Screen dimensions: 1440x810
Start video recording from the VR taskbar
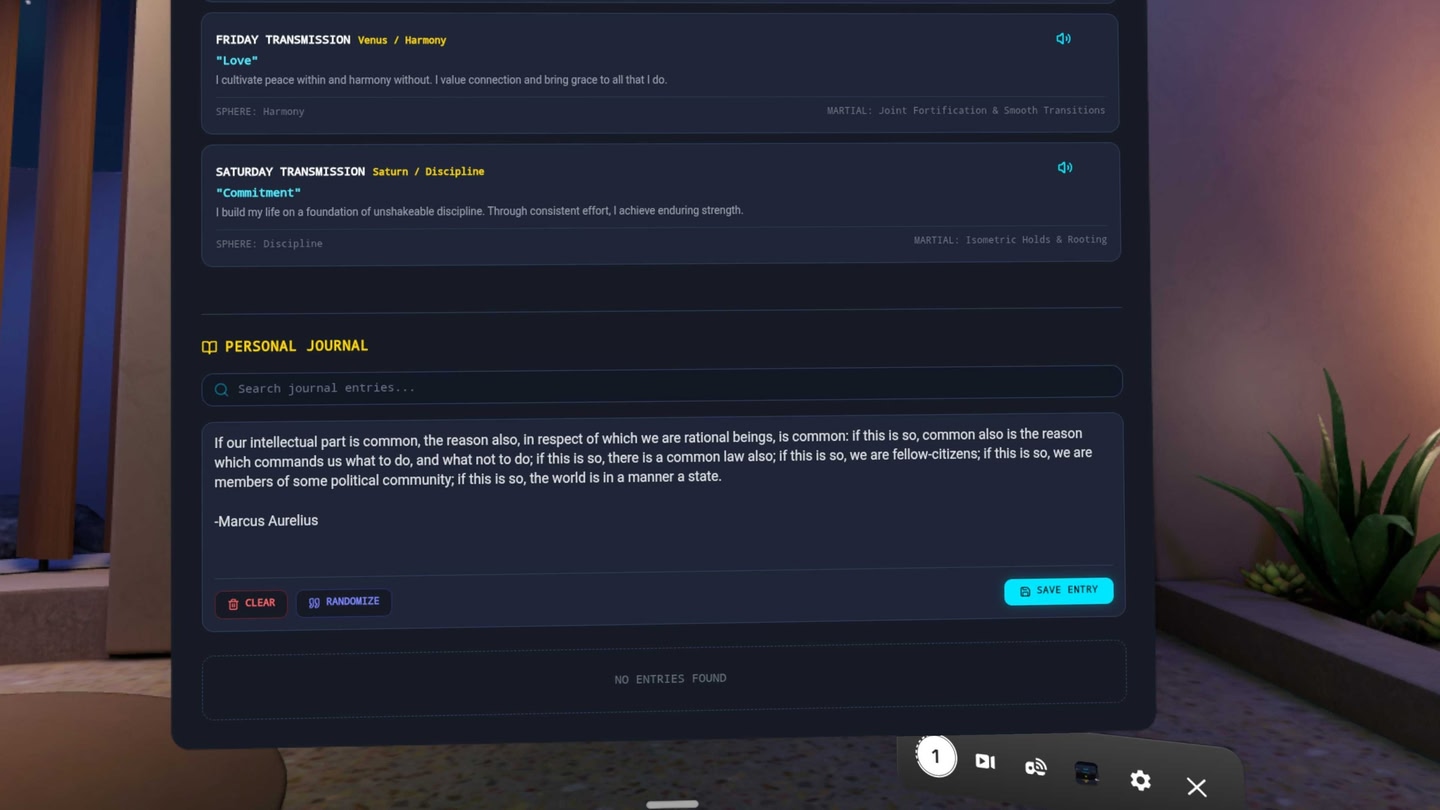985,762
